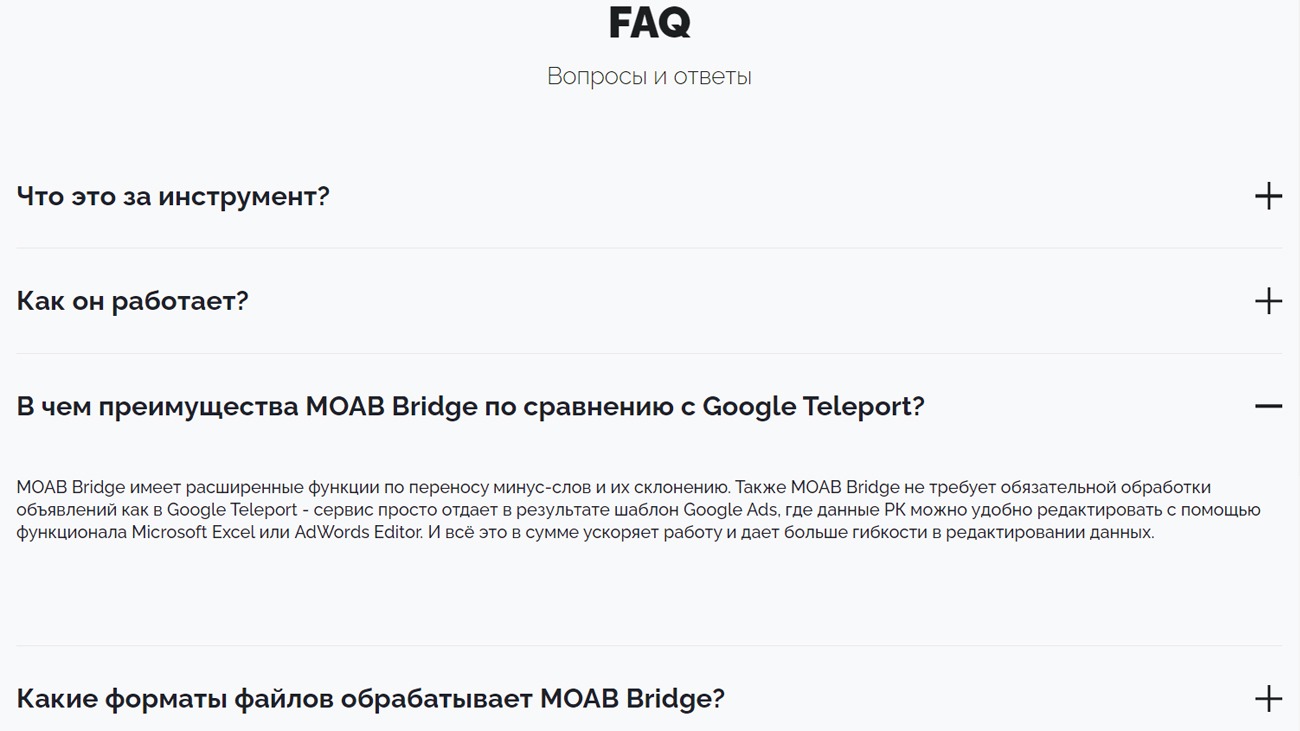Click "MOAB Bridge" at the start of the answer
This screenshot has width=1300, height=731.
tap(70, 488)
